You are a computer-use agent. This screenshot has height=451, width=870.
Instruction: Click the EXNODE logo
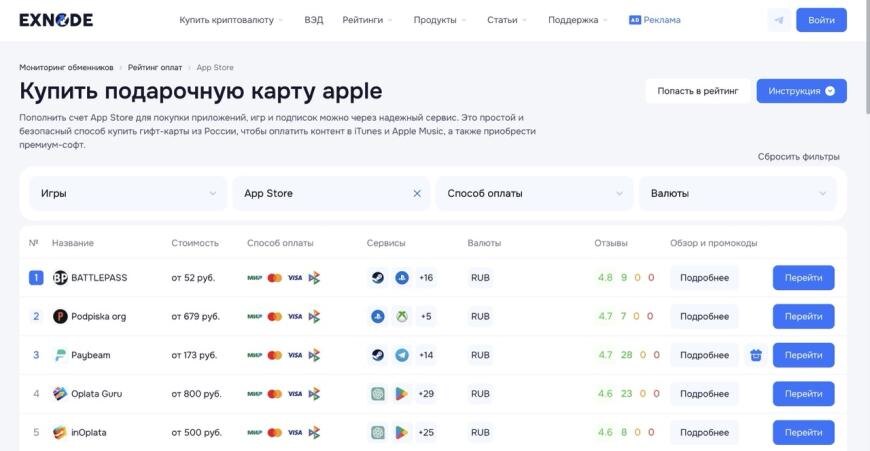click(56, 20)
